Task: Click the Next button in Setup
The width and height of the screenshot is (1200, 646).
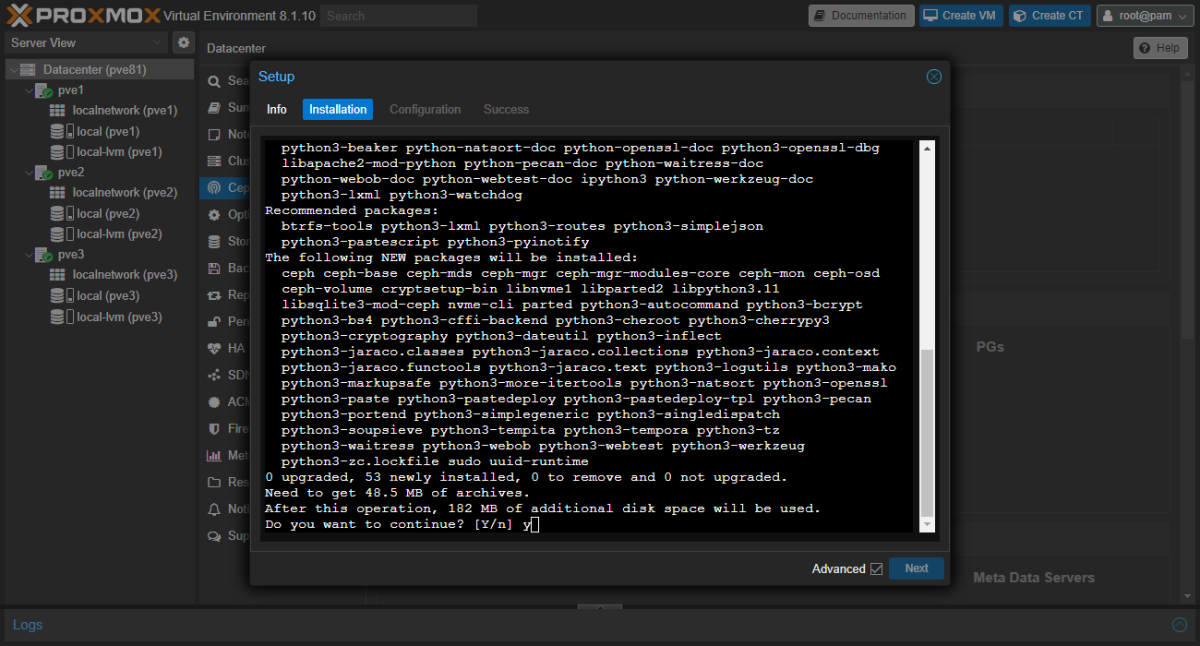Action: (x=916, y=568)
